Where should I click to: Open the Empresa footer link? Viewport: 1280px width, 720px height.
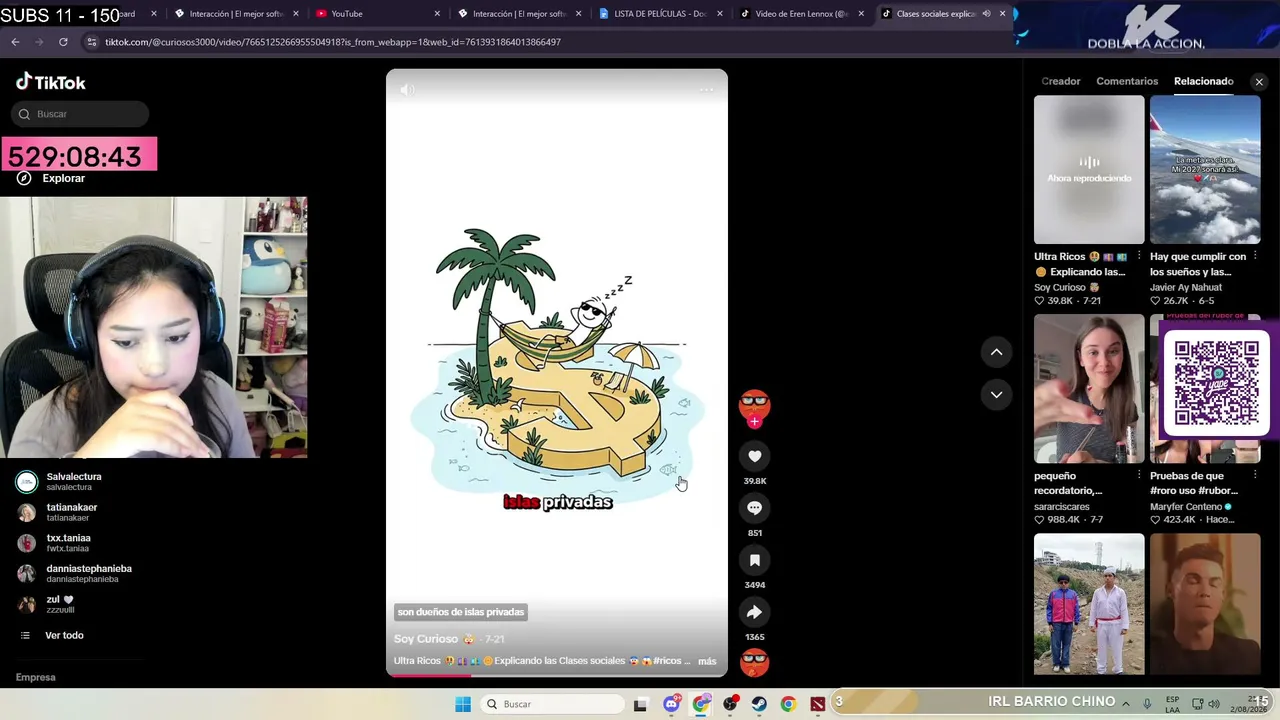tap(36, 677)
